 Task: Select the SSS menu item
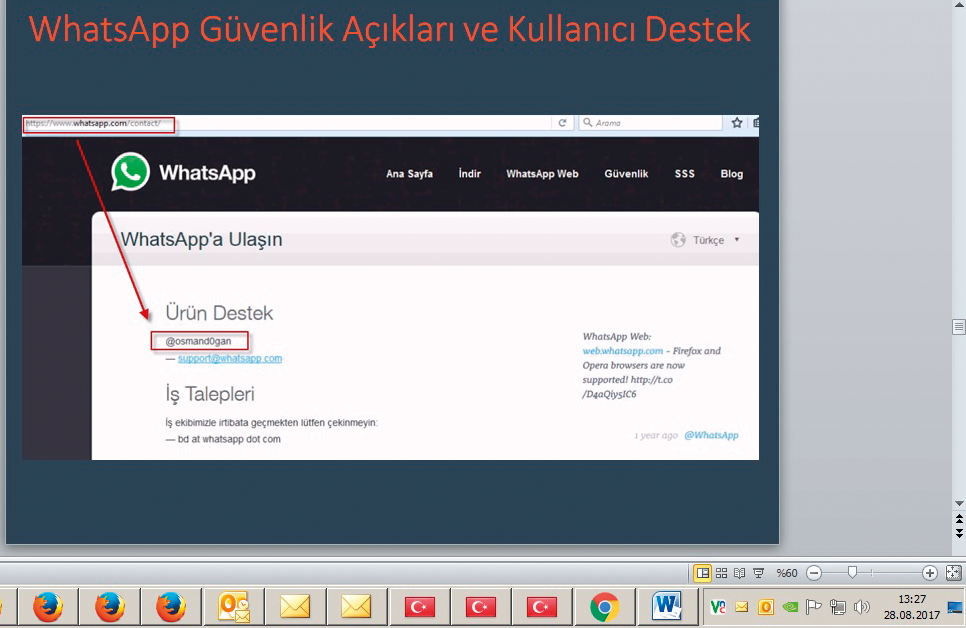[684, 173]
